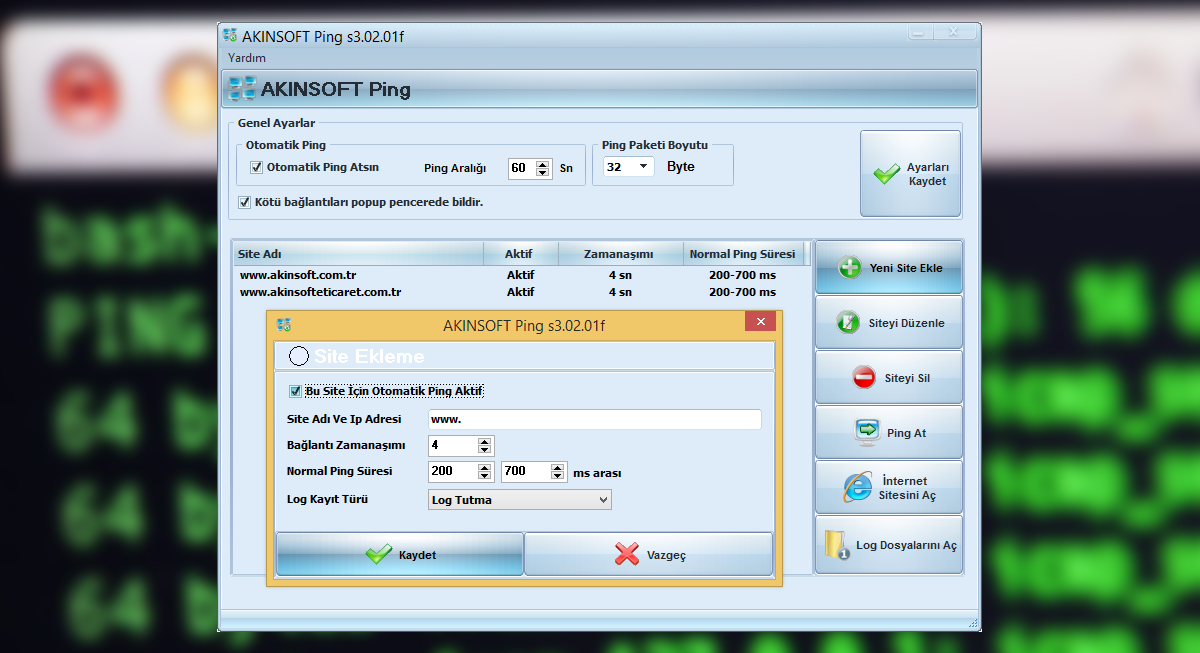
Task: Open the Ping Paketi Boyutu dropdown
Action: pos(646,166)
